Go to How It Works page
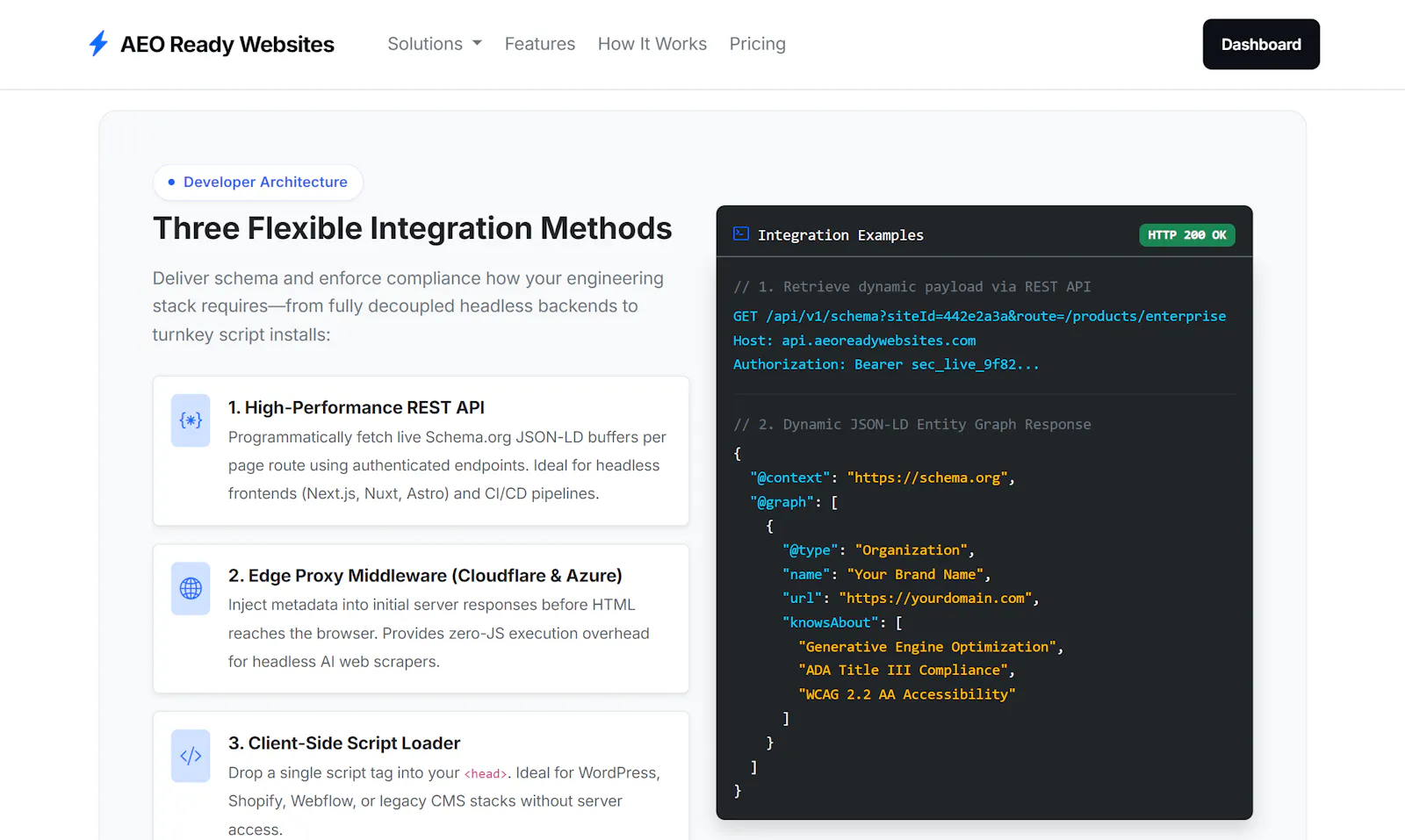Screen dimensions: 1405x840 pos(652,44)
